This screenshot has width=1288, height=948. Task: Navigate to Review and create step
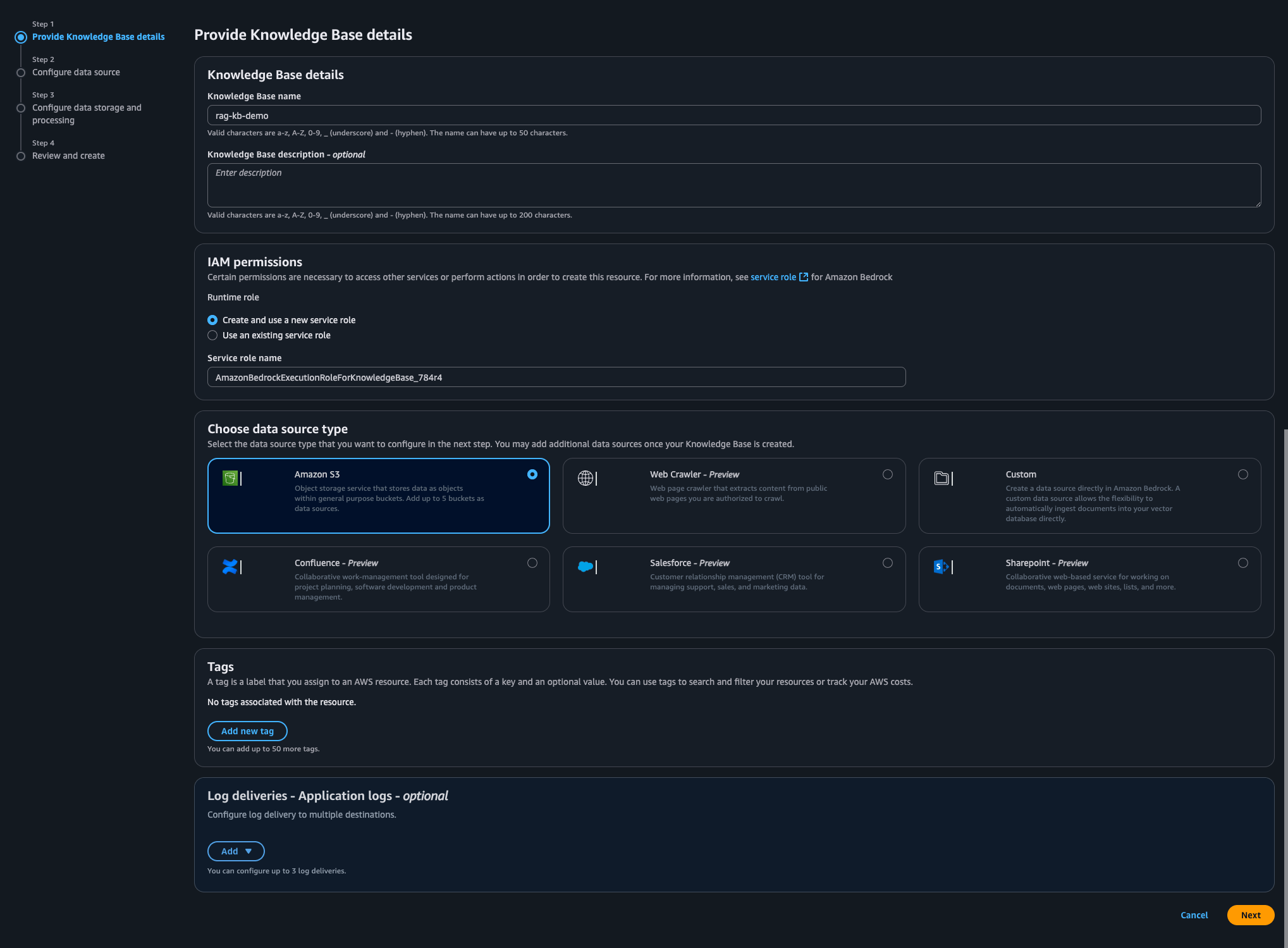point(68,156)
